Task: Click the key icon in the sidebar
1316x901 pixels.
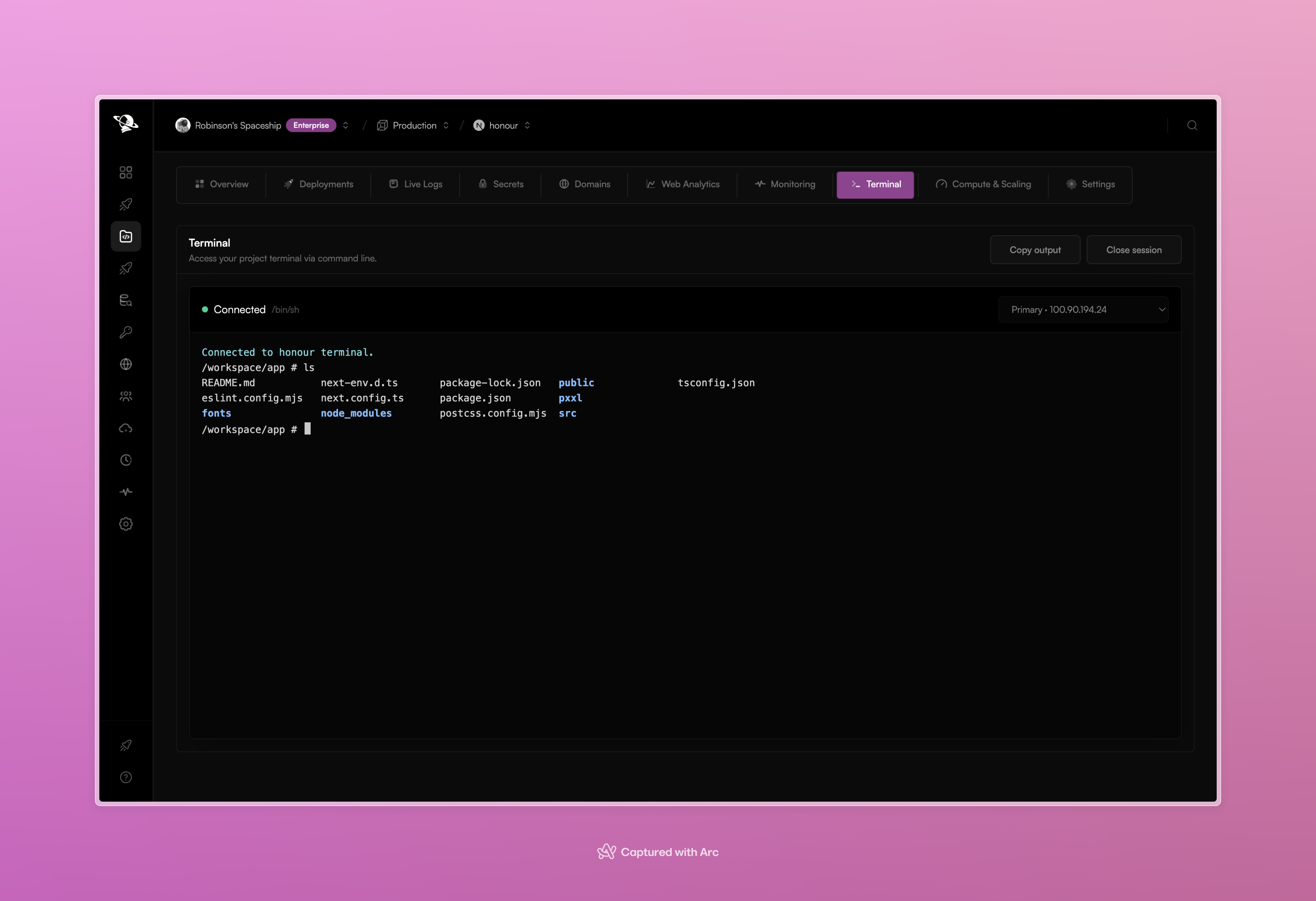Action: point(126,332)
